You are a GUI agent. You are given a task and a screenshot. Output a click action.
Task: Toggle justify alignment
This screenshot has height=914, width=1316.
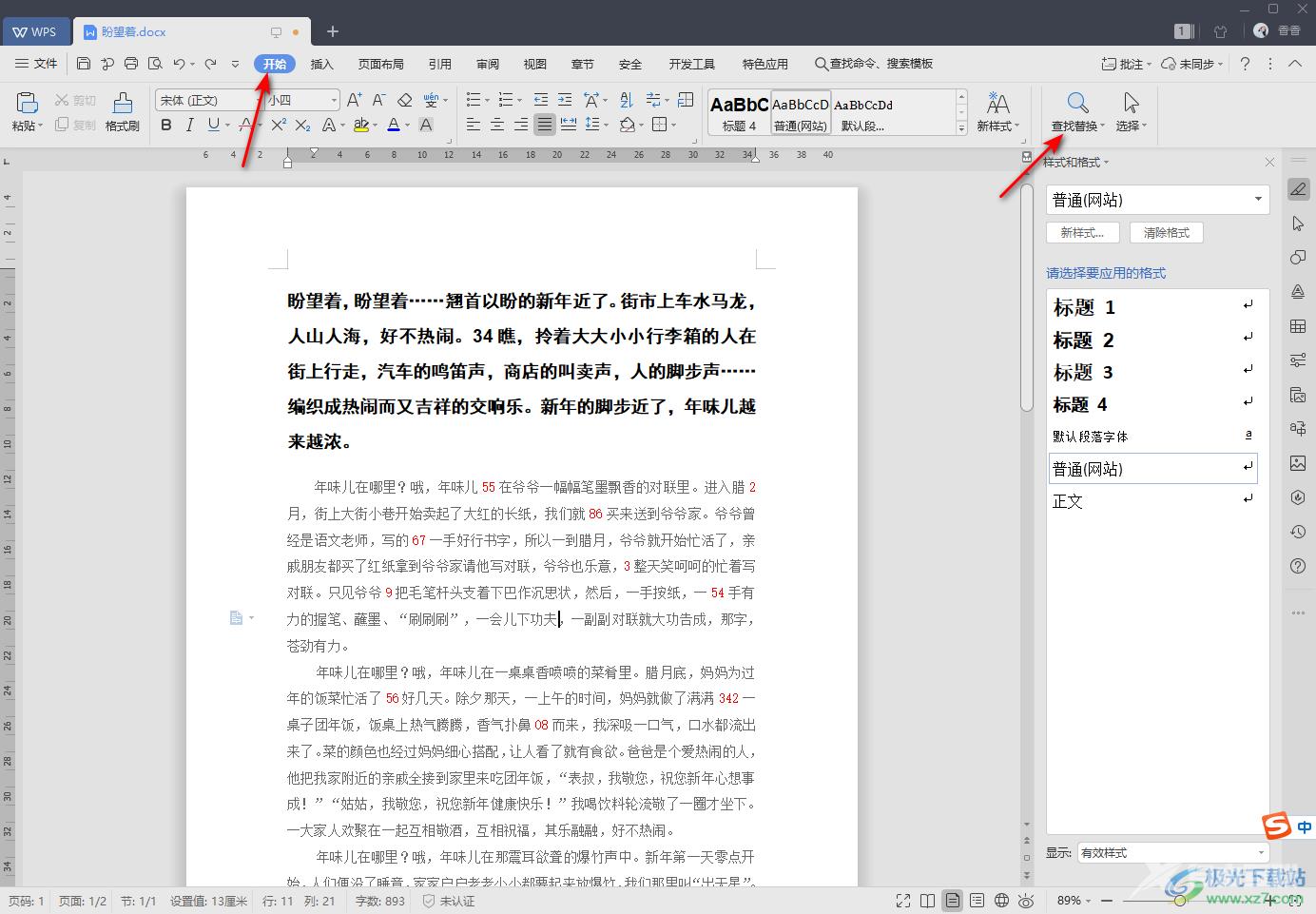coord(544,125)
